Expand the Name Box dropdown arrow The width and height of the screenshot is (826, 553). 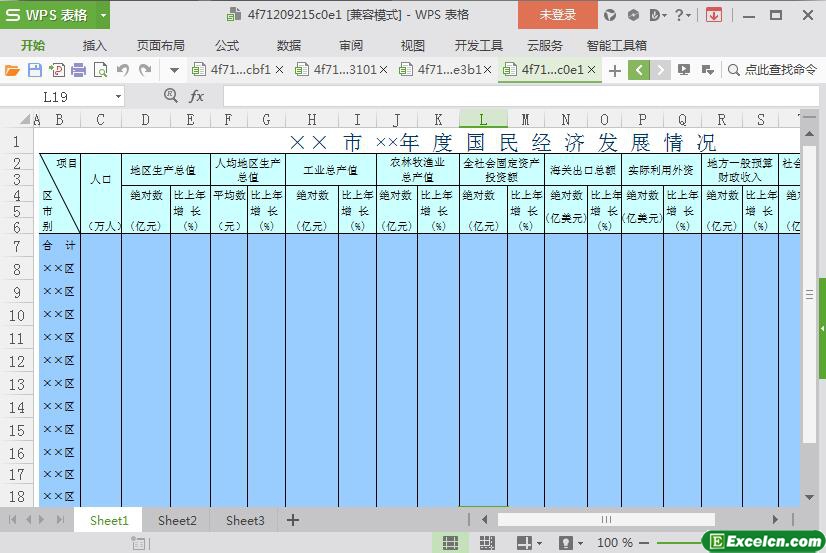[118, 96]
